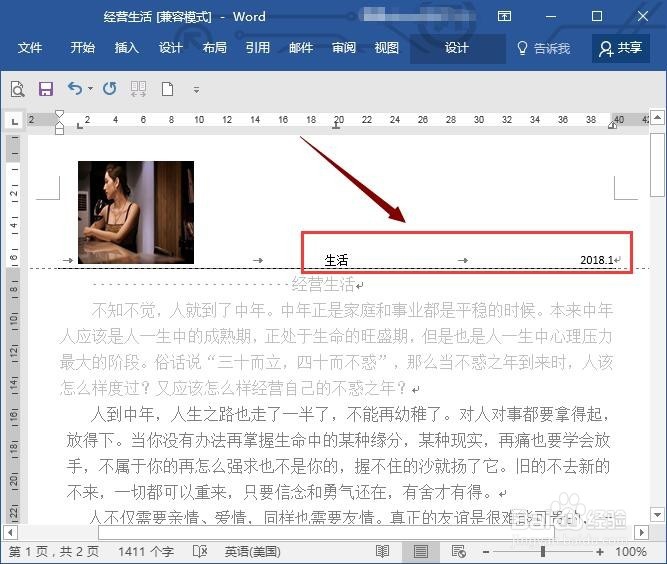This screenshot has height=564, width=667.
Task: Switch to Print Layout view
Action: click(420, 552)
